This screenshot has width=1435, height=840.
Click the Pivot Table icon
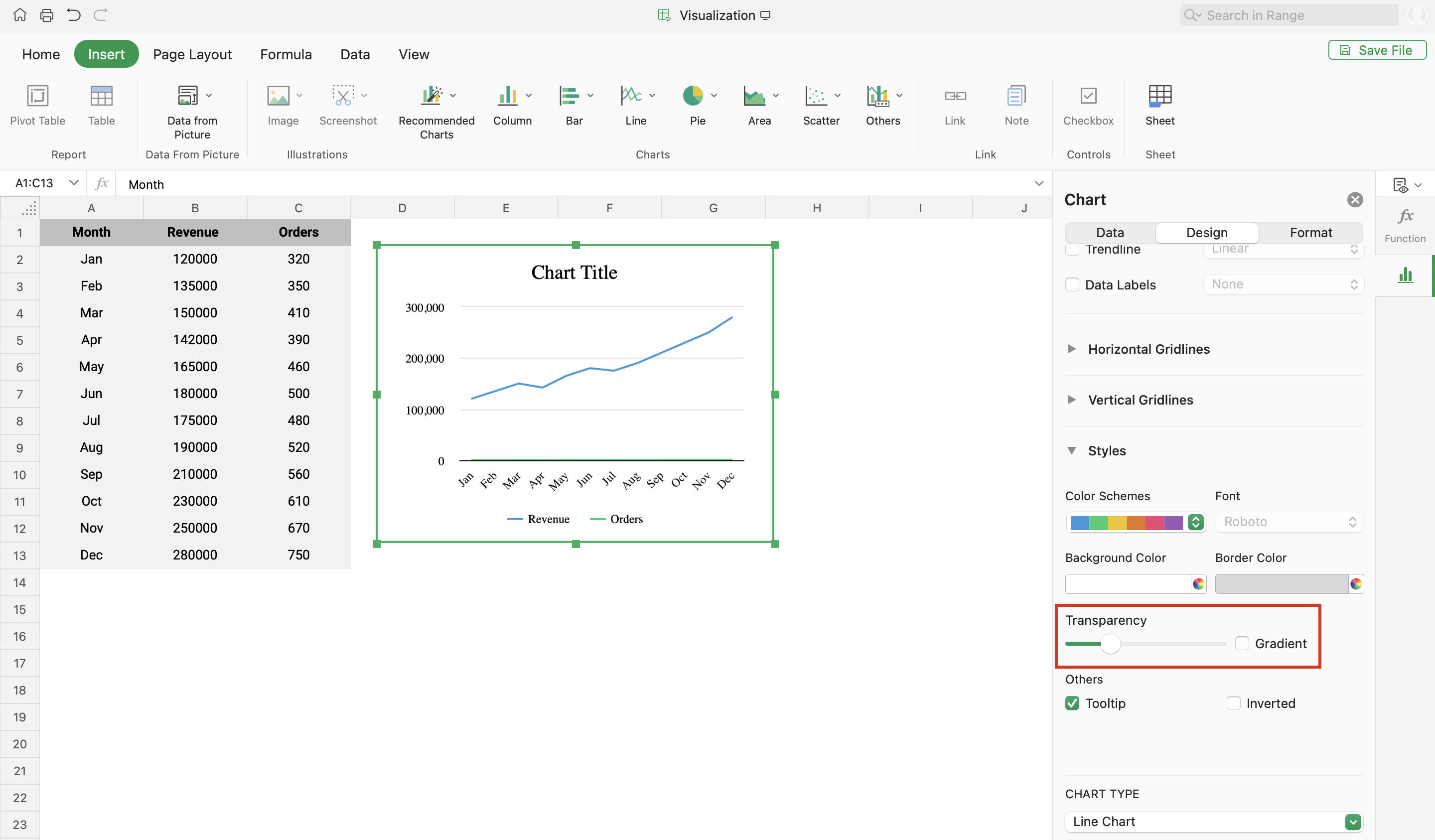37,96
